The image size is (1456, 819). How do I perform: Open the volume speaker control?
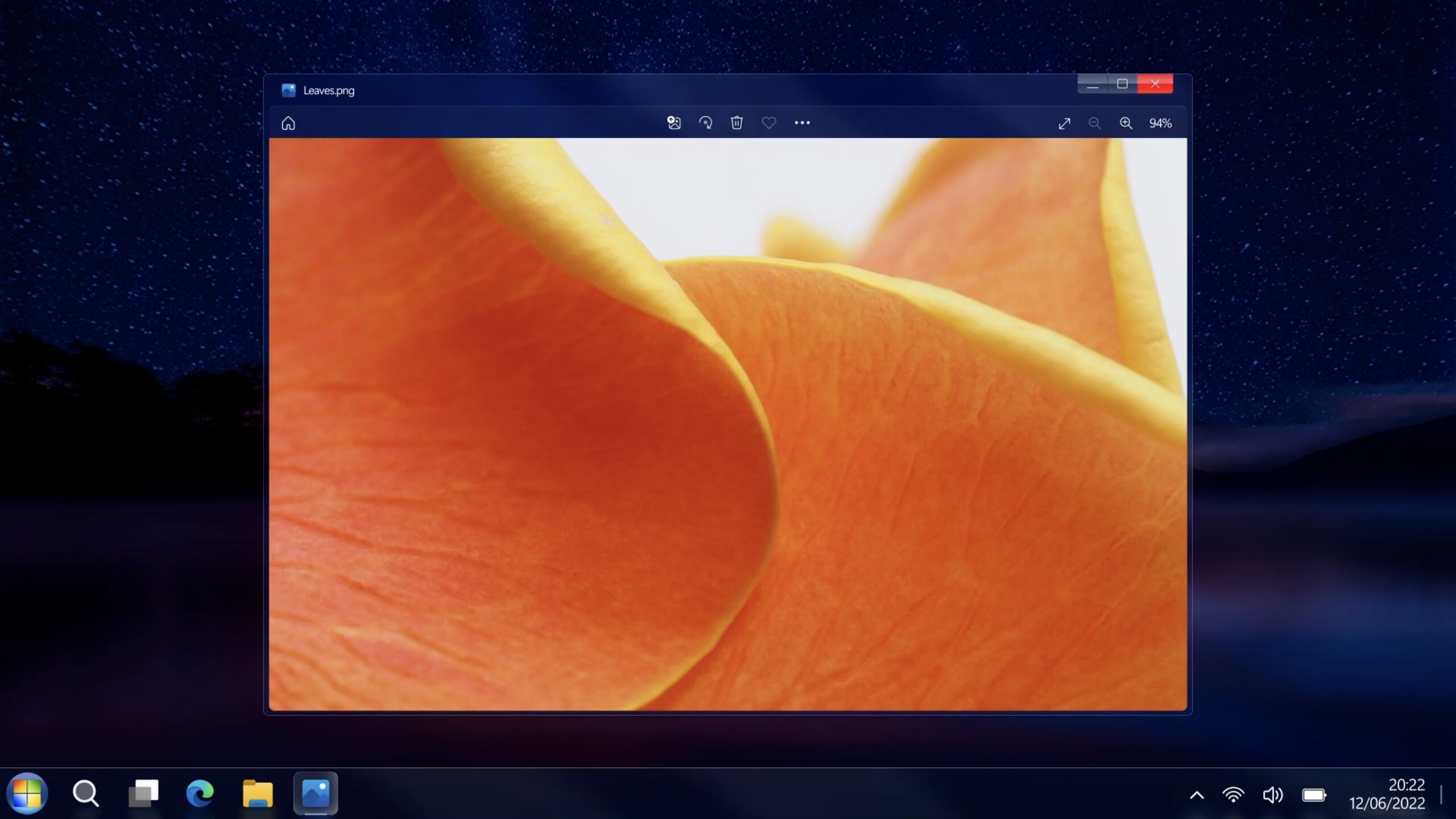pos(1273,795)
